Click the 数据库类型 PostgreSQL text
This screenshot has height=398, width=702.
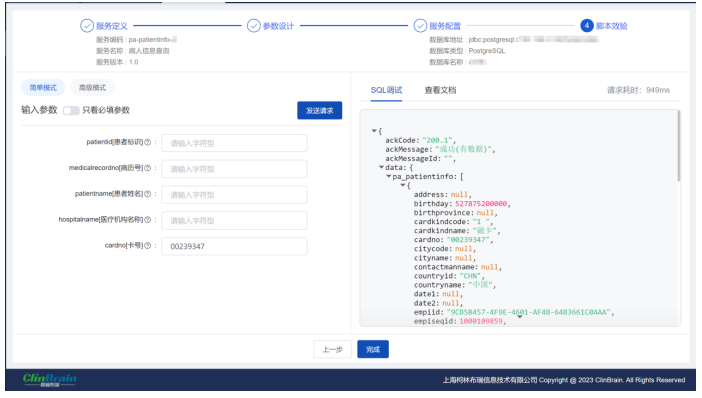pos(467,51)
